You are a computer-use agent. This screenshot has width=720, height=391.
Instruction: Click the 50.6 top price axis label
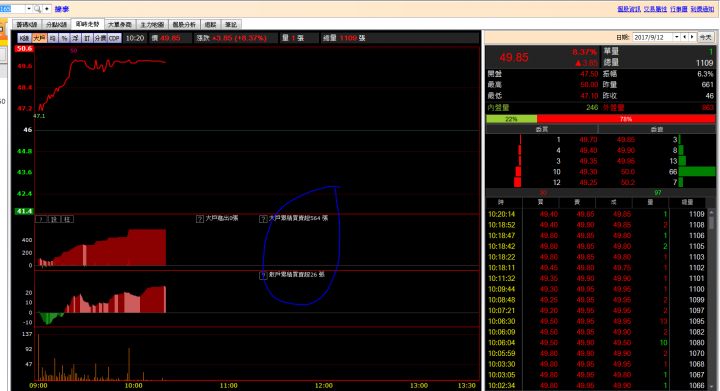[x=24, y=49]
